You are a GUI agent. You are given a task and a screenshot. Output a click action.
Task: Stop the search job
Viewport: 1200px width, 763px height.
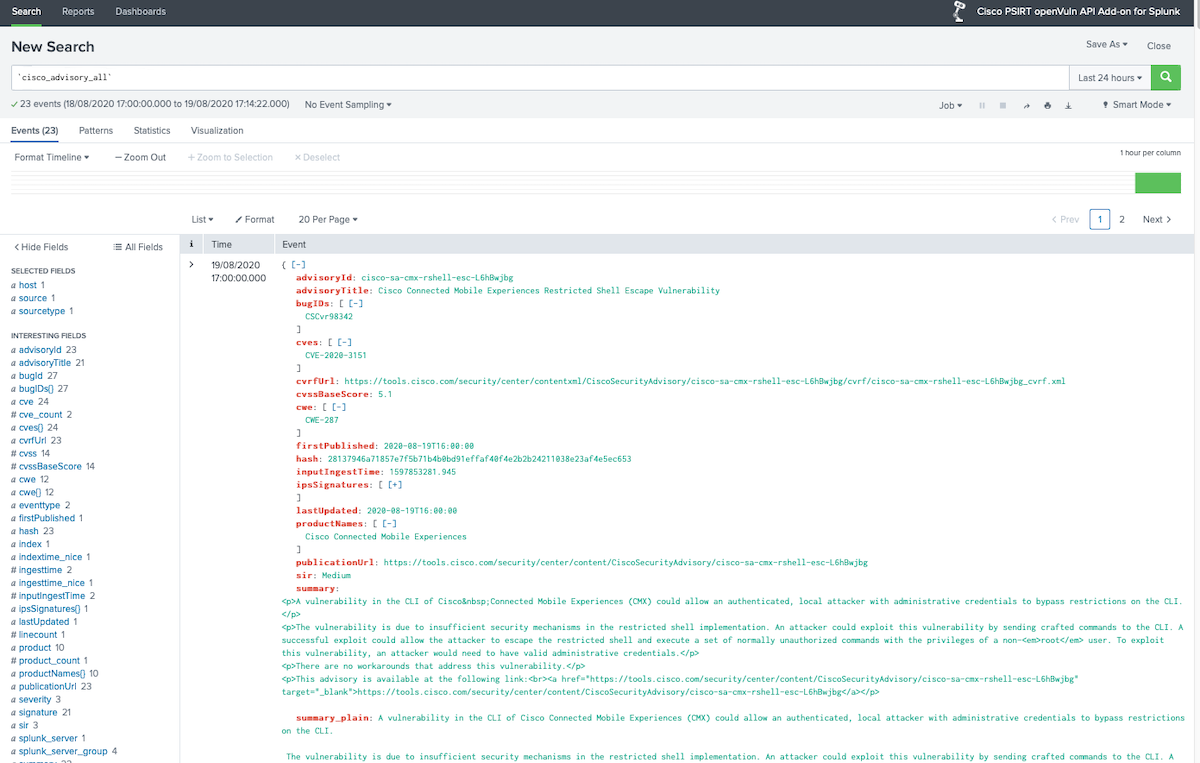[1003, 105]
